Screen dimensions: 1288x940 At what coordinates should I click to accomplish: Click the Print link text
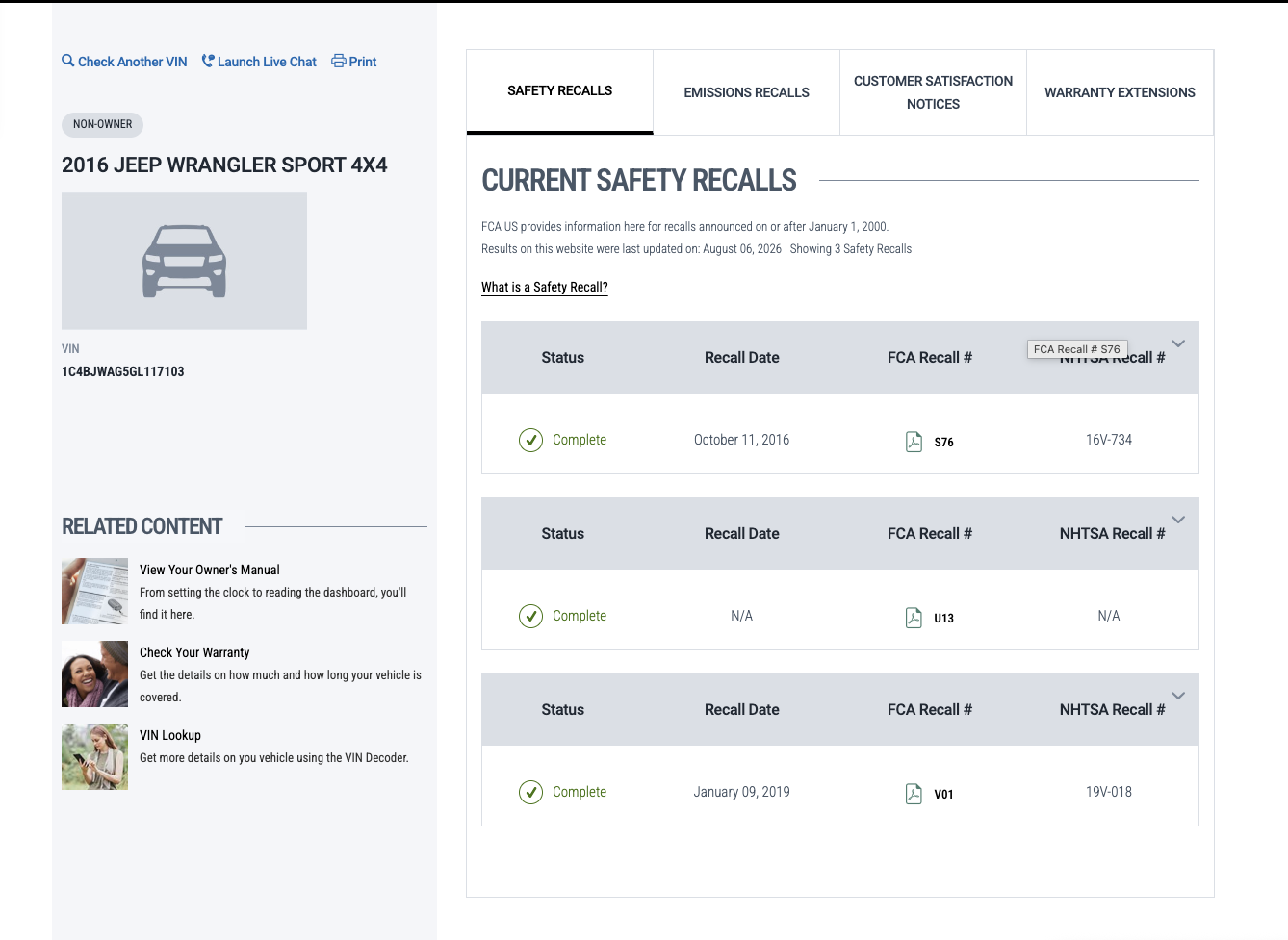(363, 62)
